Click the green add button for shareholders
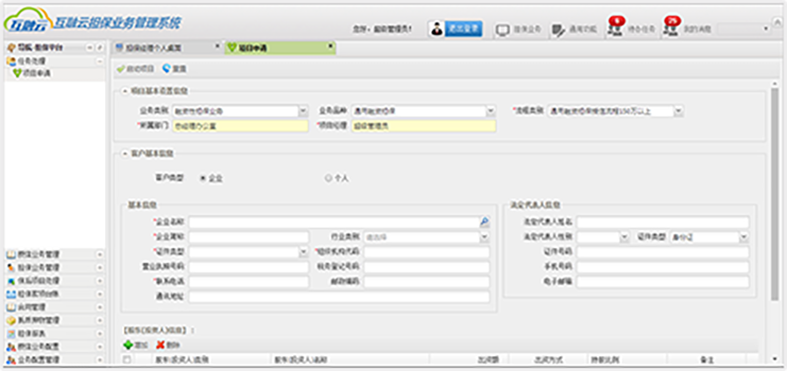 pos(136,345)
